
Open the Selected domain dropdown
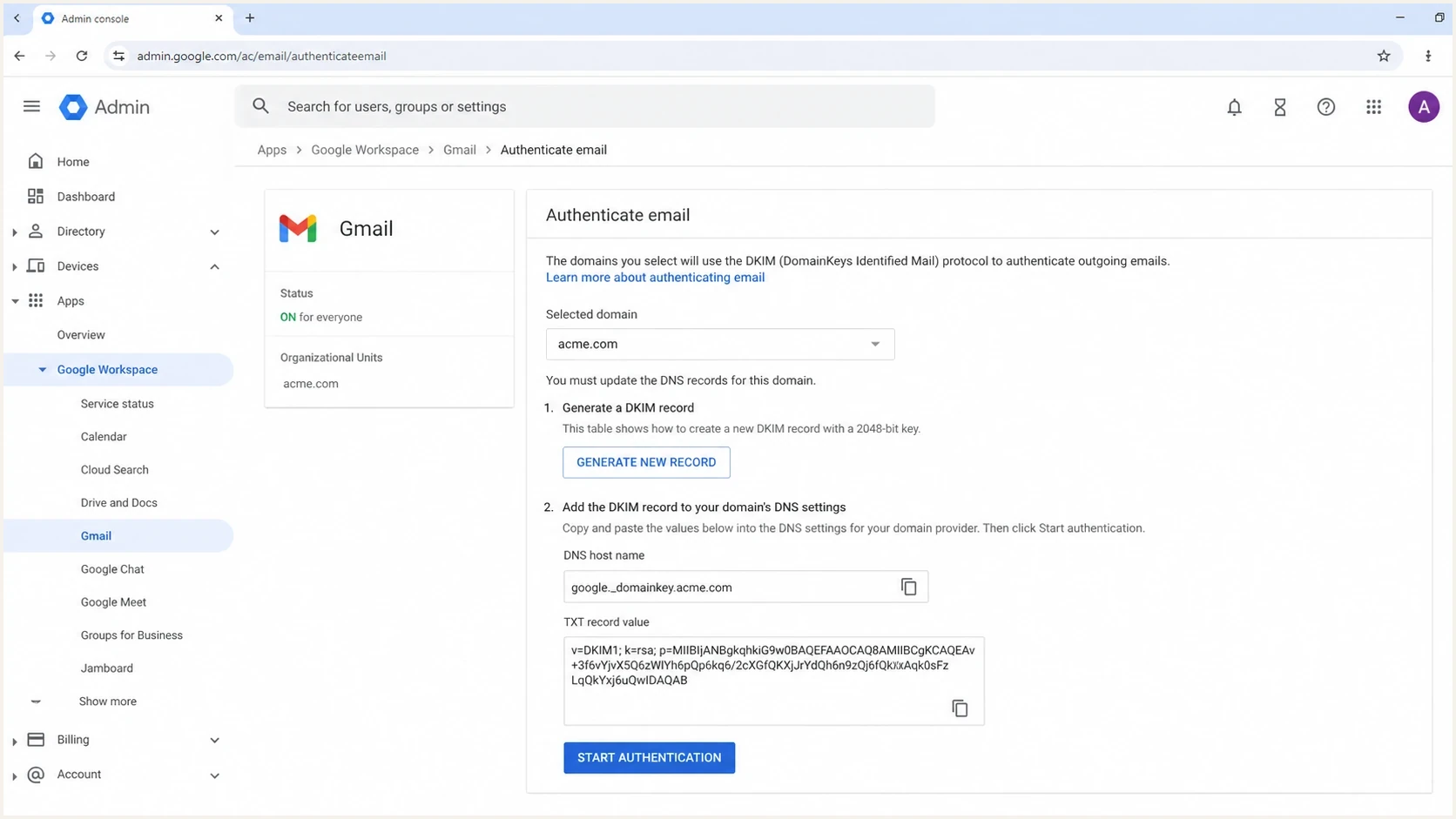(720, 344)
